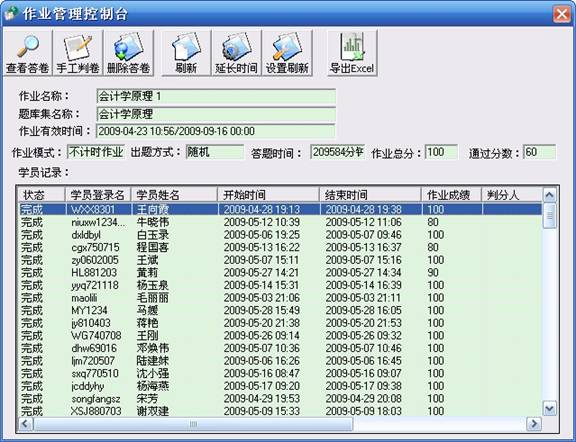Sort by the 状态 column header
The width and height of the screenshot is (576, 442).
[41, 195]
